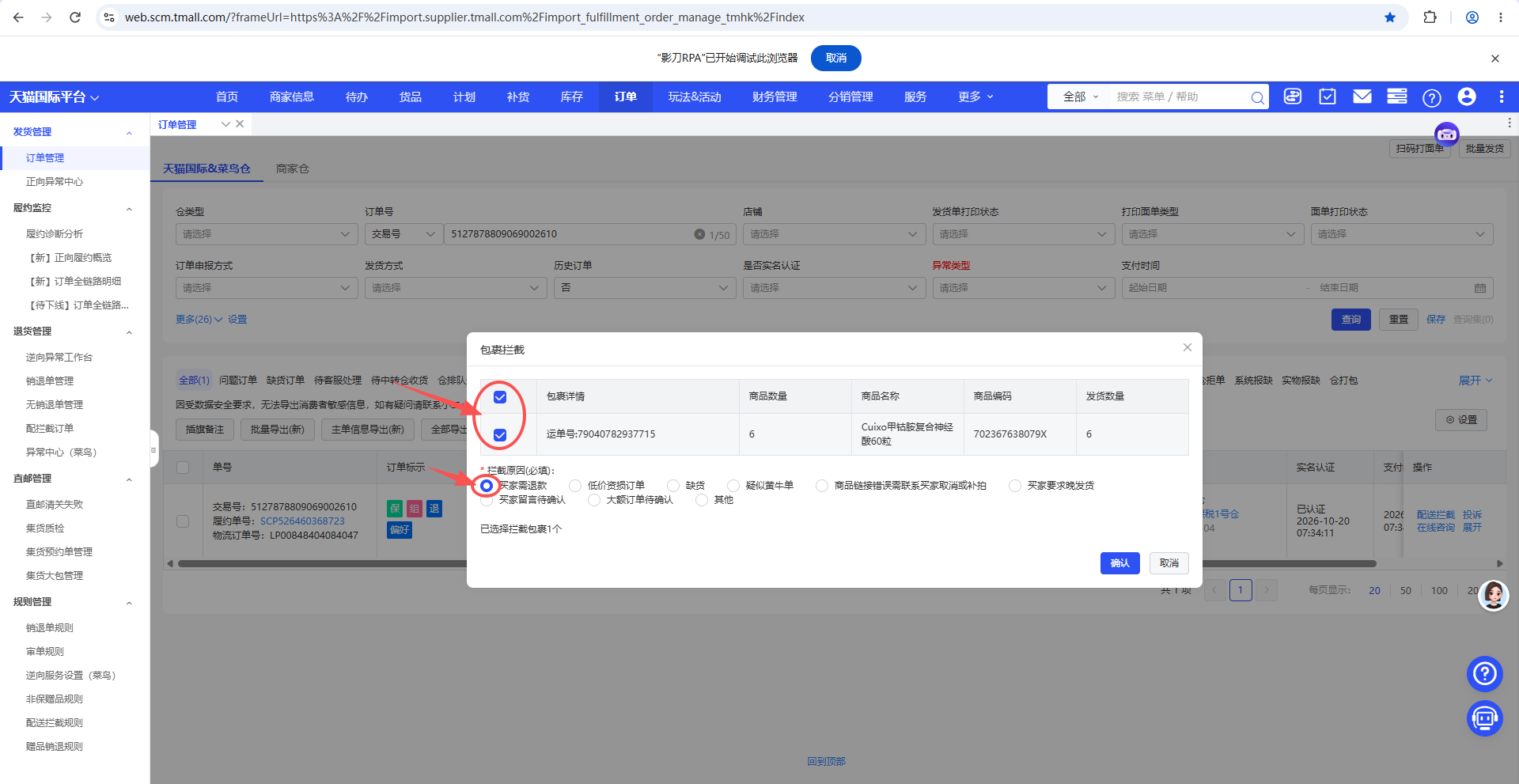Screen dimensions: 1519x784
Task: Open the user account icon in the blue header
Action: tap(1467, 97)
